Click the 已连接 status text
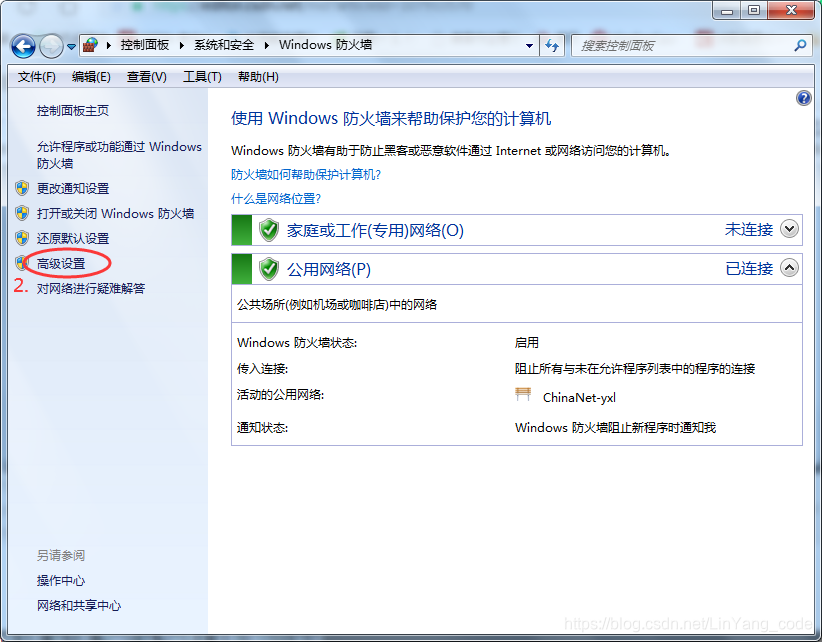 pos(749,269)
